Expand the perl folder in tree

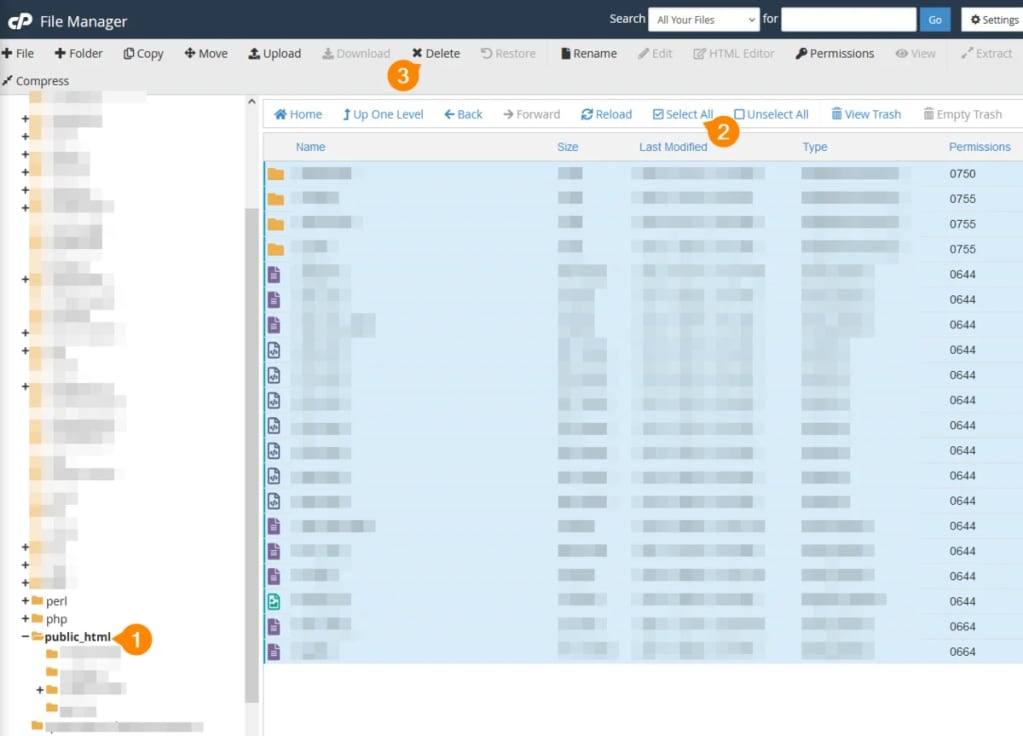click(25, 600)
